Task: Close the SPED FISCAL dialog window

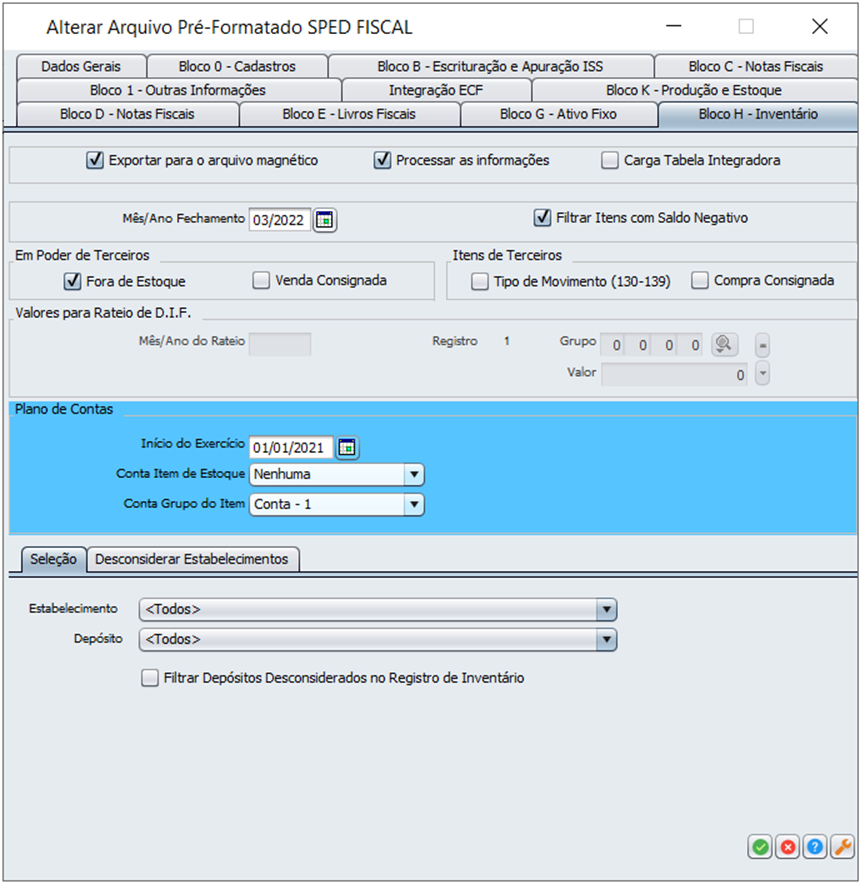Action: point(820,26)
